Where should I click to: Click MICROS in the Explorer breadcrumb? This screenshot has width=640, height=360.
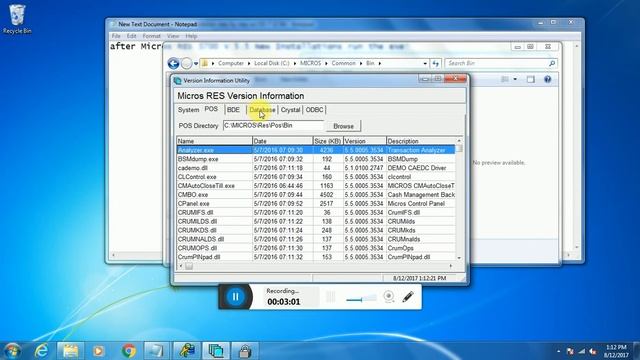point(311,63)
